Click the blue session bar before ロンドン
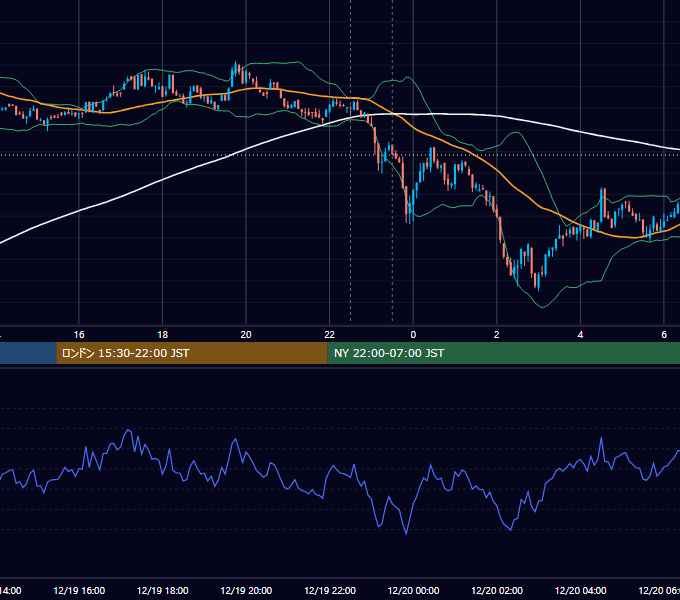This screenshot has height=600, width=680. 28,353
